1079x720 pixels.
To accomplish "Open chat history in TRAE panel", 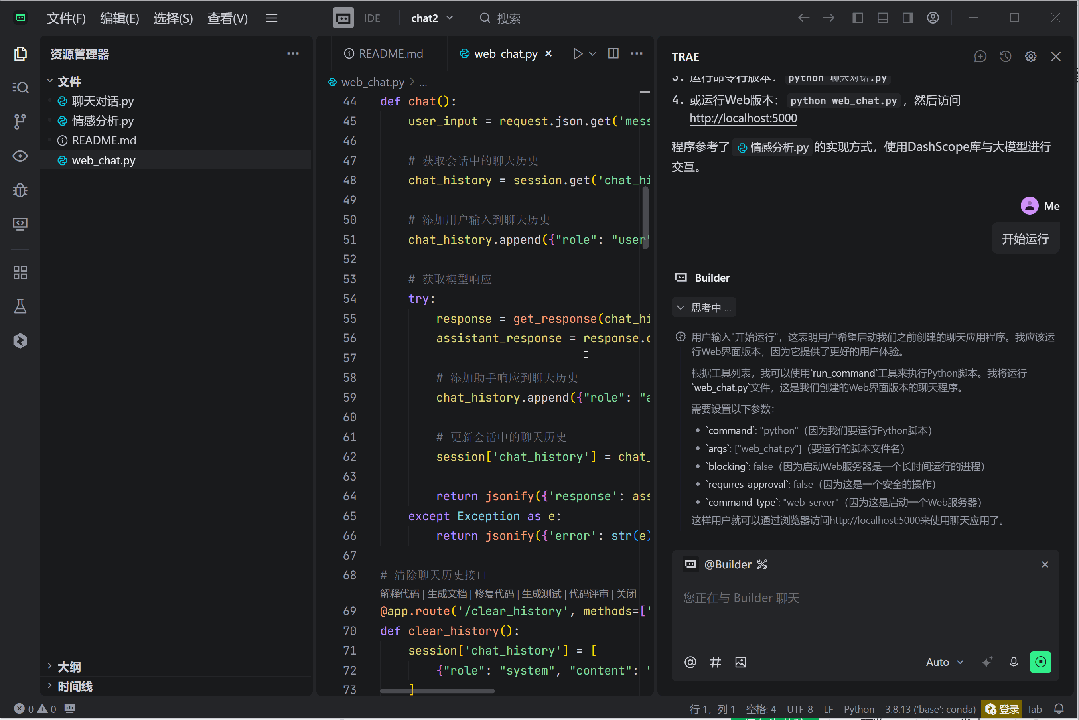I will click(x=1005, y=57).
